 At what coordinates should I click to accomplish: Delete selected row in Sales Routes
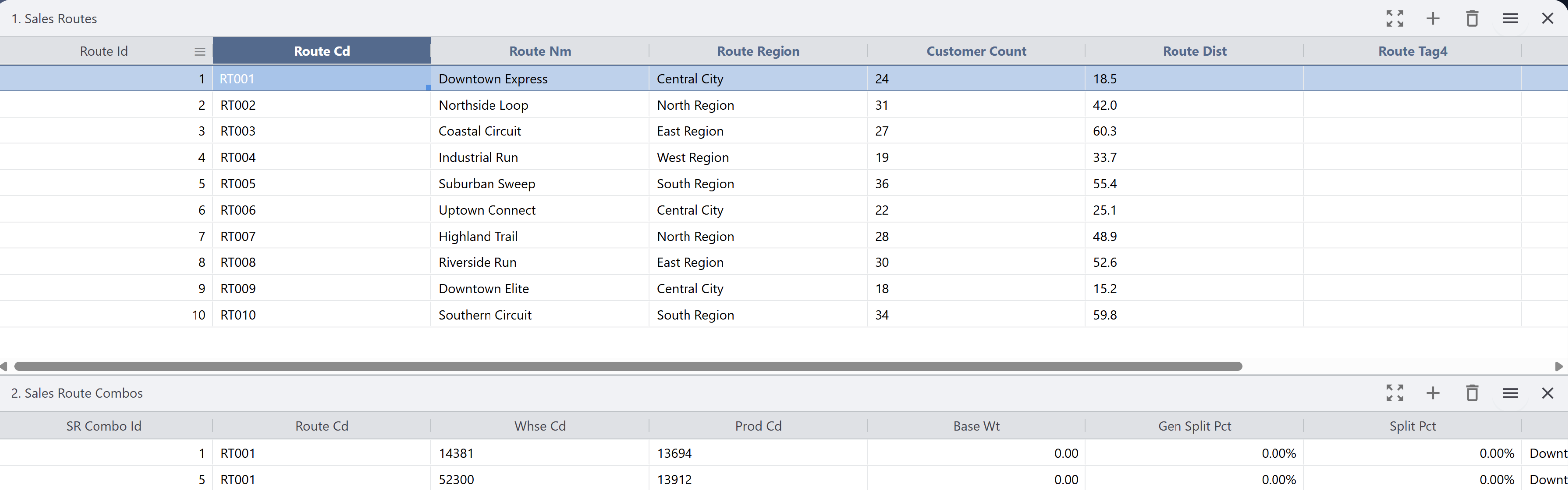tap(1472, 18)
